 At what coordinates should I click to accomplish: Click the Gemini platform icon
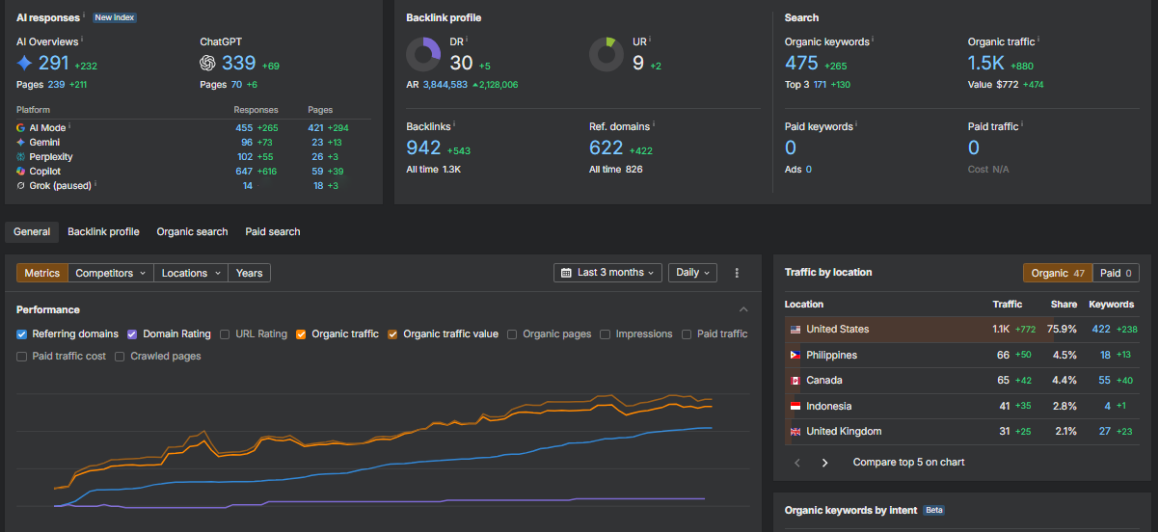click(x=21, y=142)
